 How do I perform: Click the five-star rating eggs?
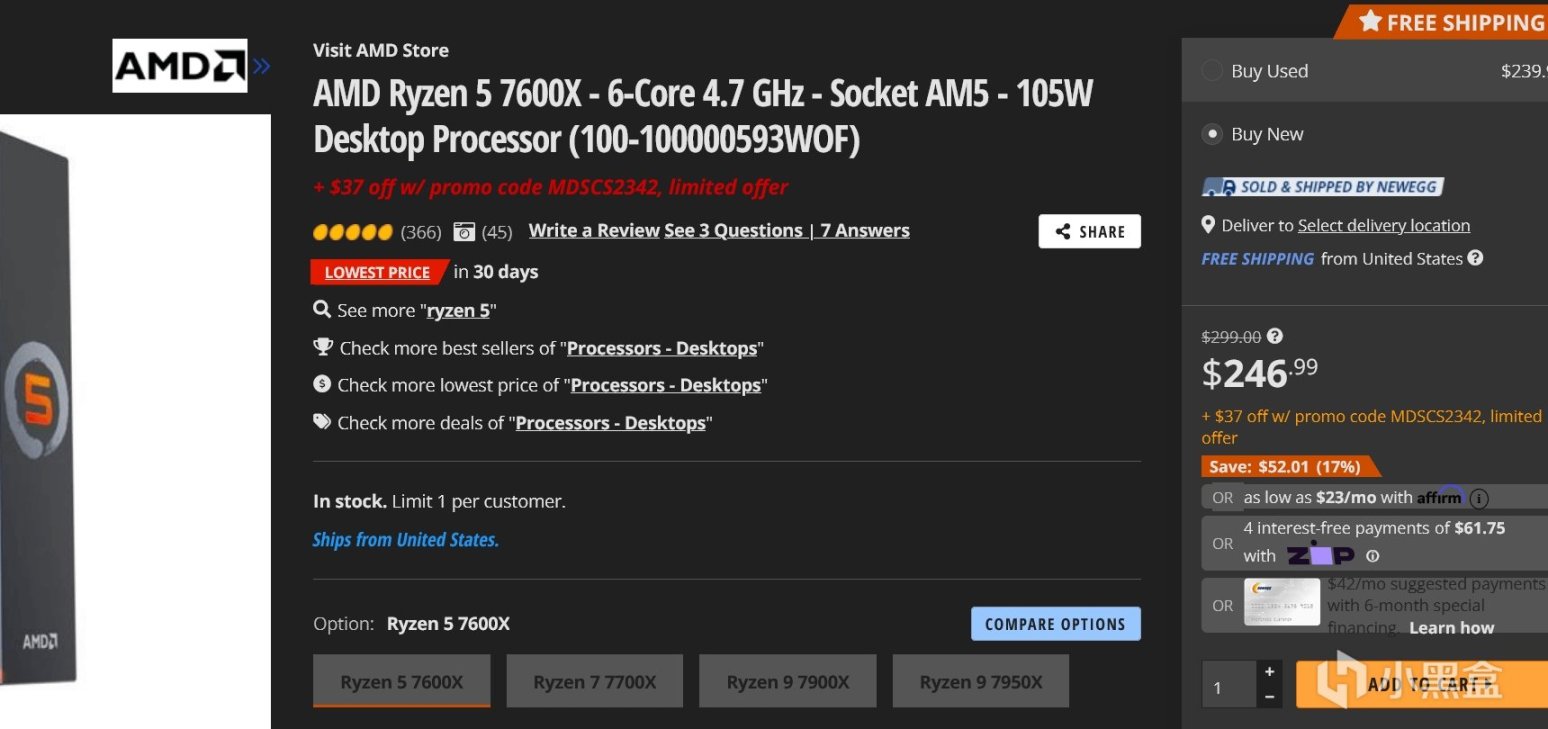click(352, 232)
